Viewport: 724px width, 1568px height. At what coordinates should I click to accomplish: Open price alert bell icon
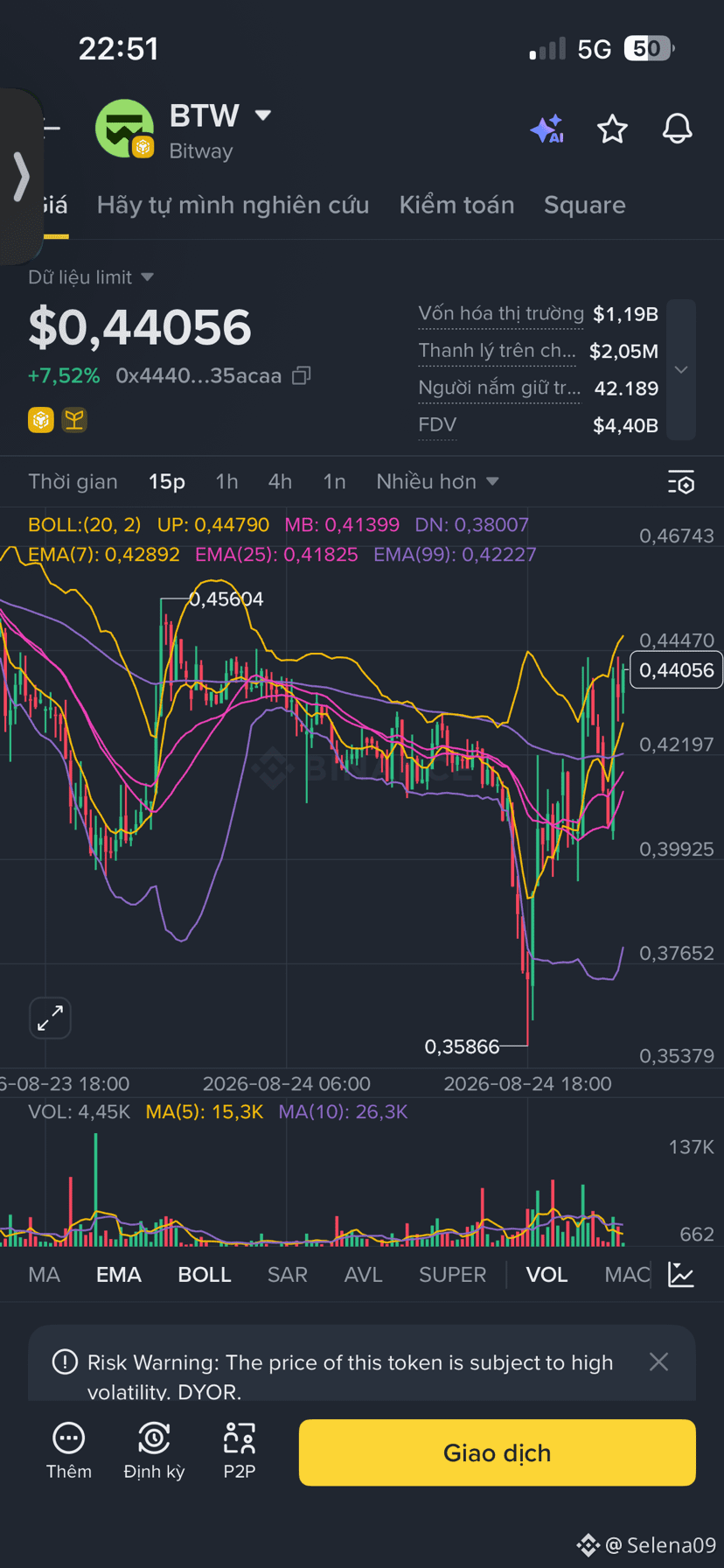click(x=677, y=129)
